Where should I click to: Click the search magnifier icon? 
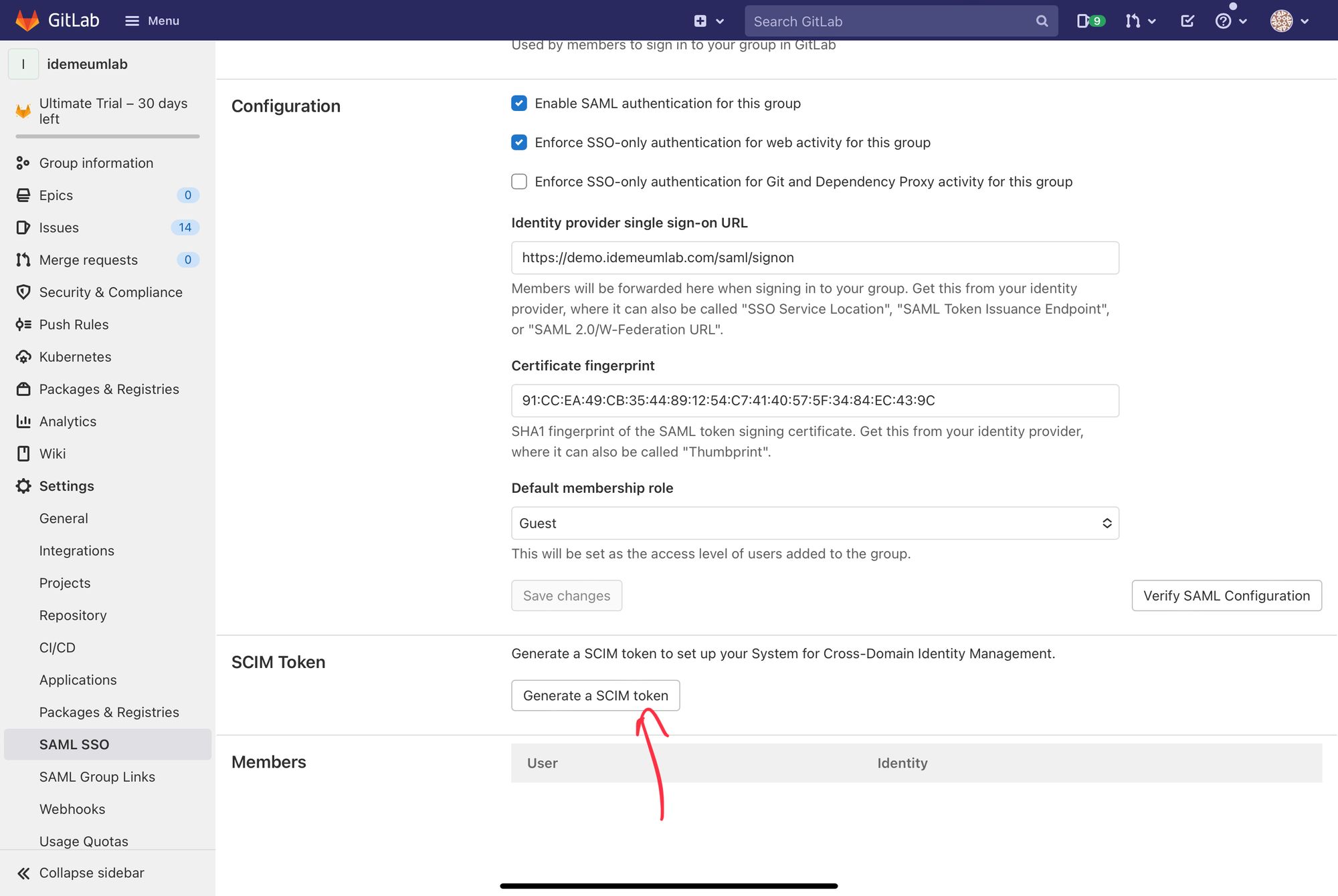coord(1042,21)
